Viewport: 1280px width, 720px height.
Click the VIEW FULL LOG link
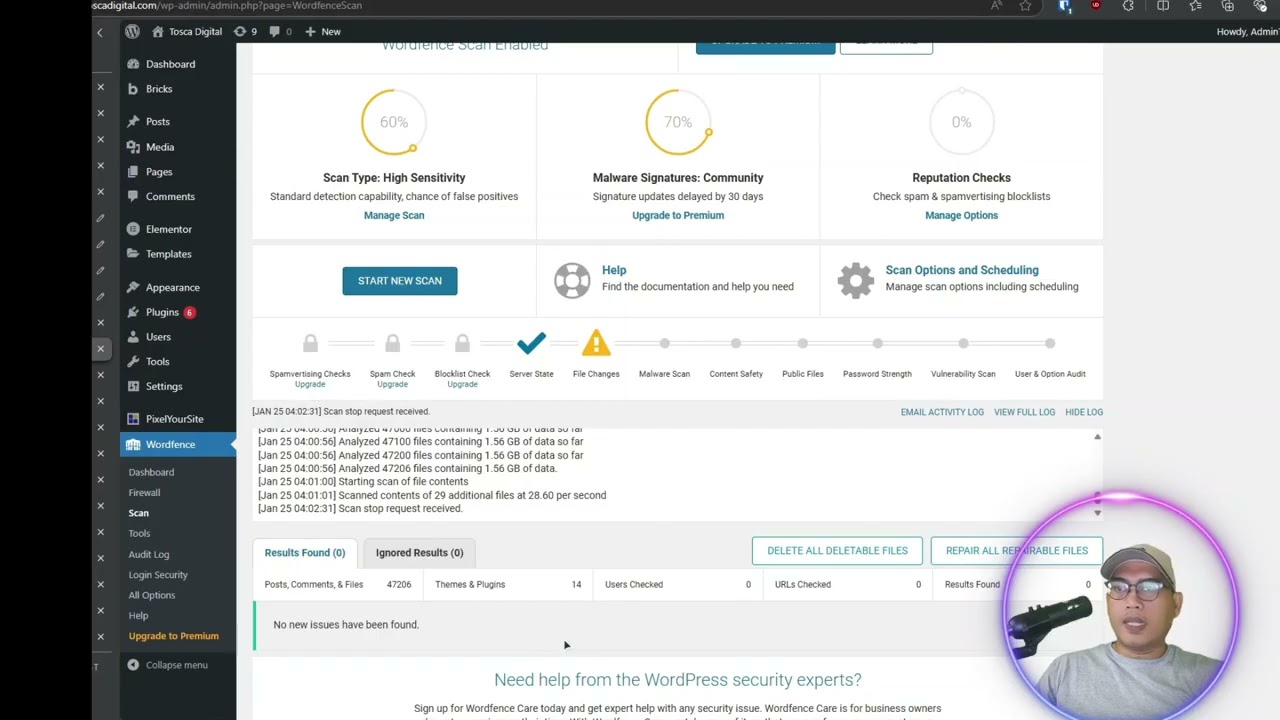pos(1024,412)
